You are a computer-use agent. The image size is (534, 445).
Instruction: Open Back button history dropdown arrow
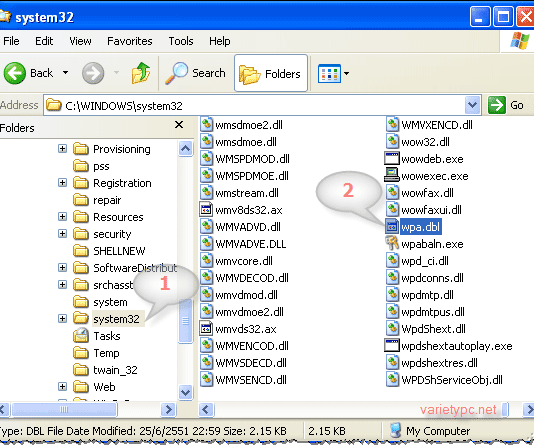pyautogui.click(x=65, y=73)
